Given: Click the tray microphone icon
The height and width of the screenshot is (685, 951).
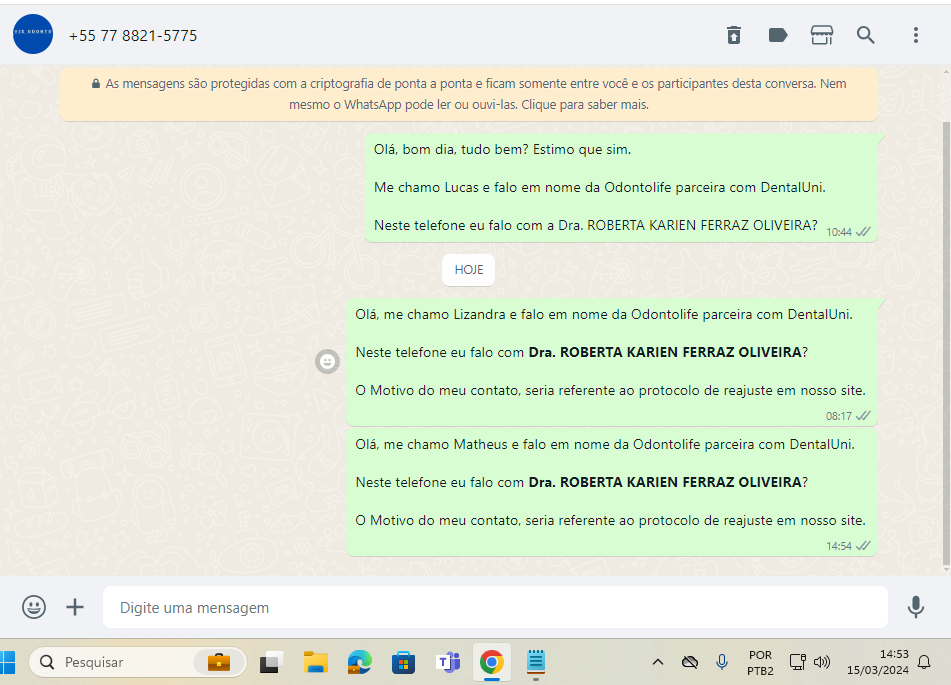Looking at the screenshot, I should click(722, 662).
